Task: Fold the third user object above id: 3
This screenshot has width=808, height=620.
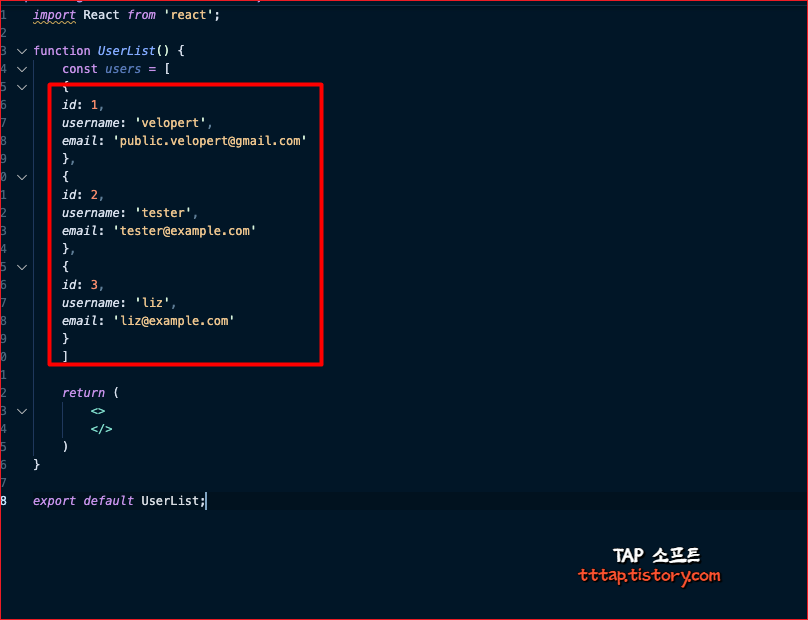Action: 22,267
